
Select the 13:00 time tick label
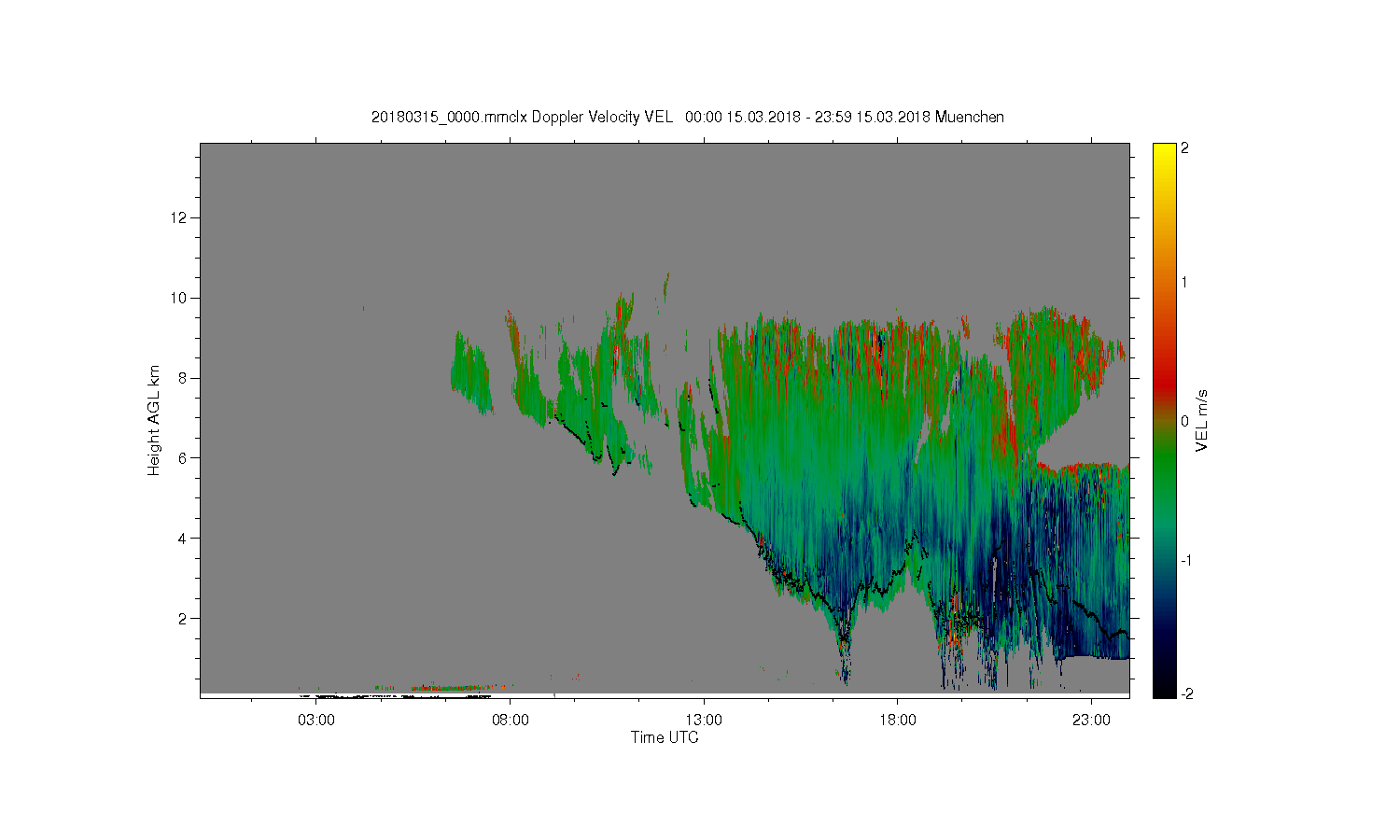tap(704, 721)
